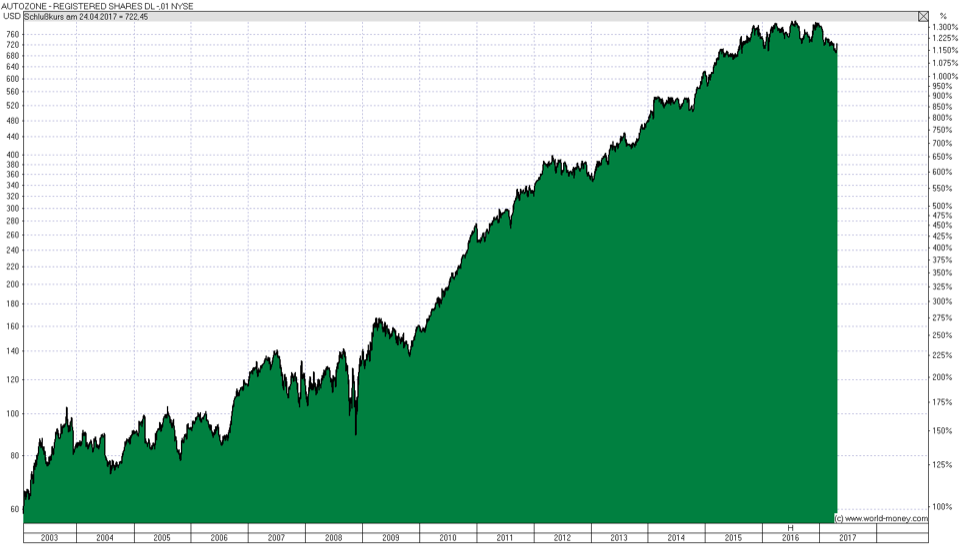Screen dimensions: 960x545
Task: Click the 2004 year cell on the time axis
Action: 105,538
